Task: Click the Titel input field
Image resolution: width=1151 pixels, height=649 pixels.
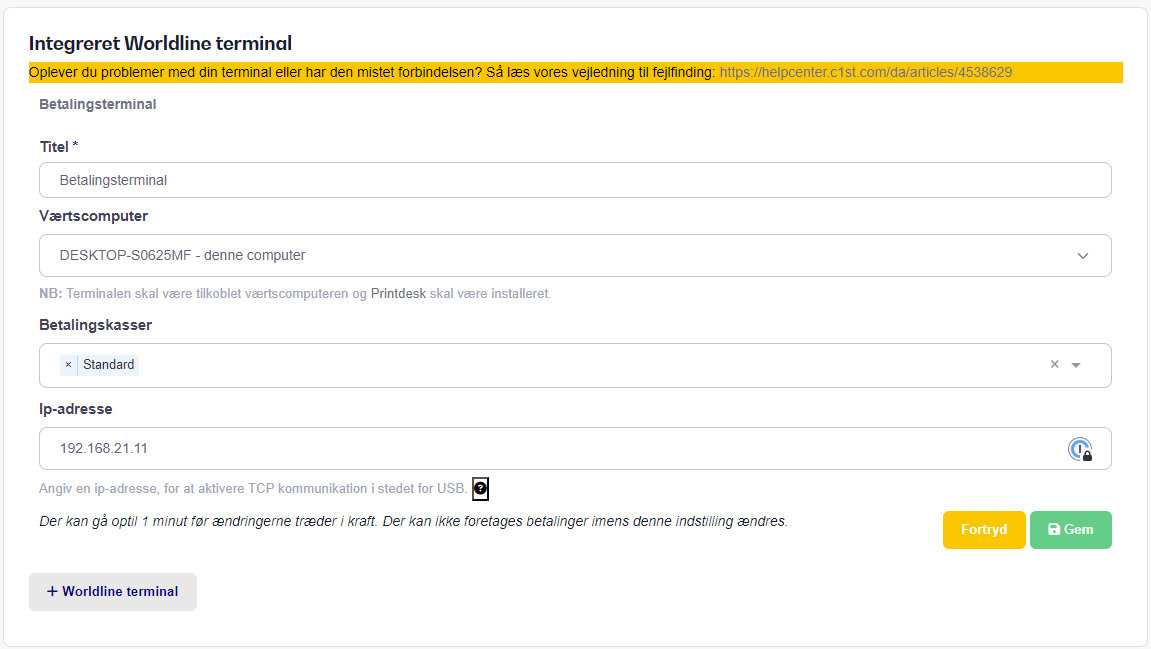Action: click(x=575, y=180)
